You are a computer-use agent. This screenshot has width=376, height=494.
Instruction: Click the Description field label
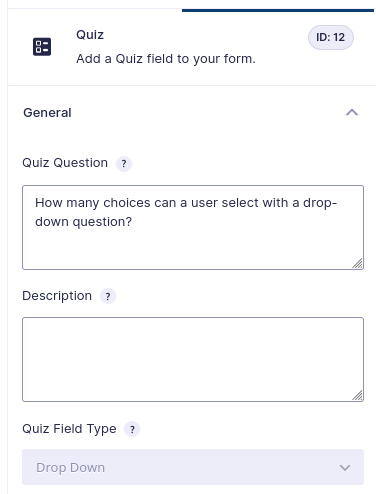click(x=57, y=296)
